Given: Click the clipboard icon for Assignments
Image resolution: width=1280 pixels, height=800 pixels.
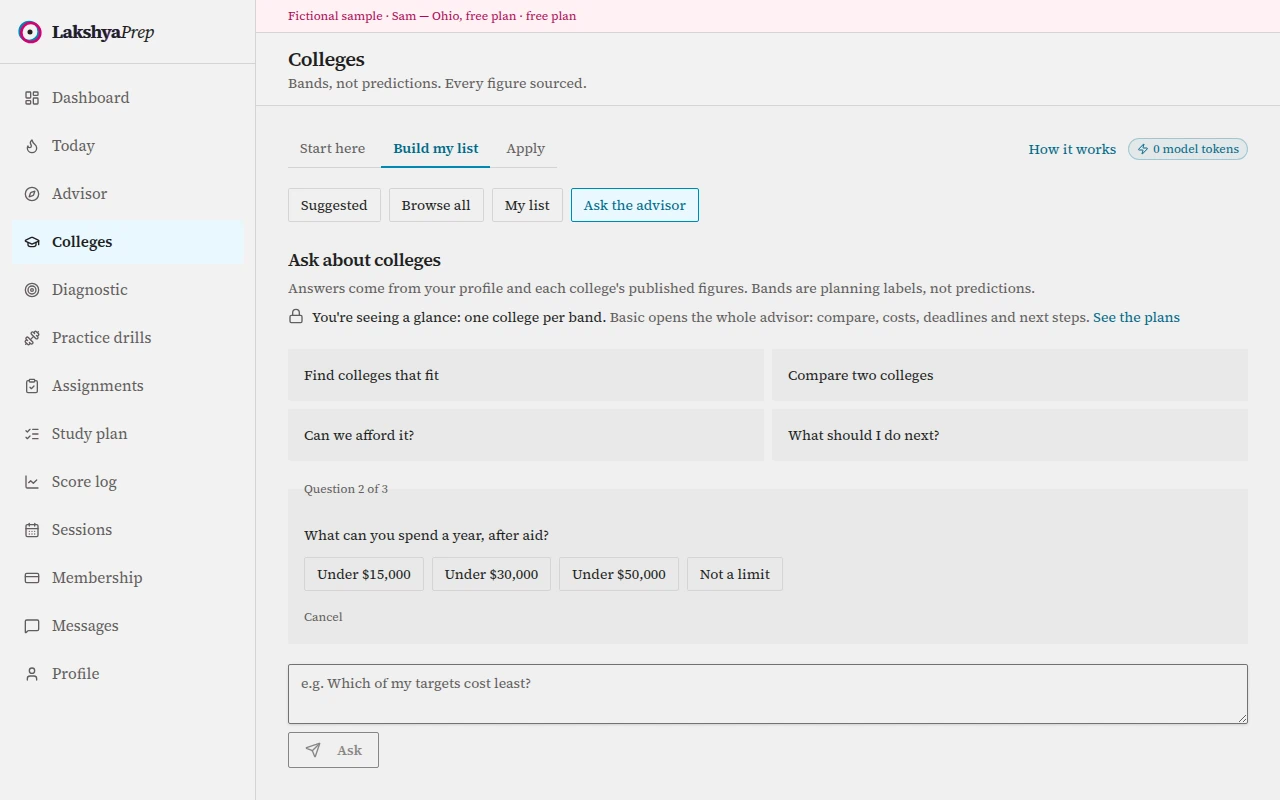Looking at the screenshot, I should pyautogui.click(x=32, y=386).
